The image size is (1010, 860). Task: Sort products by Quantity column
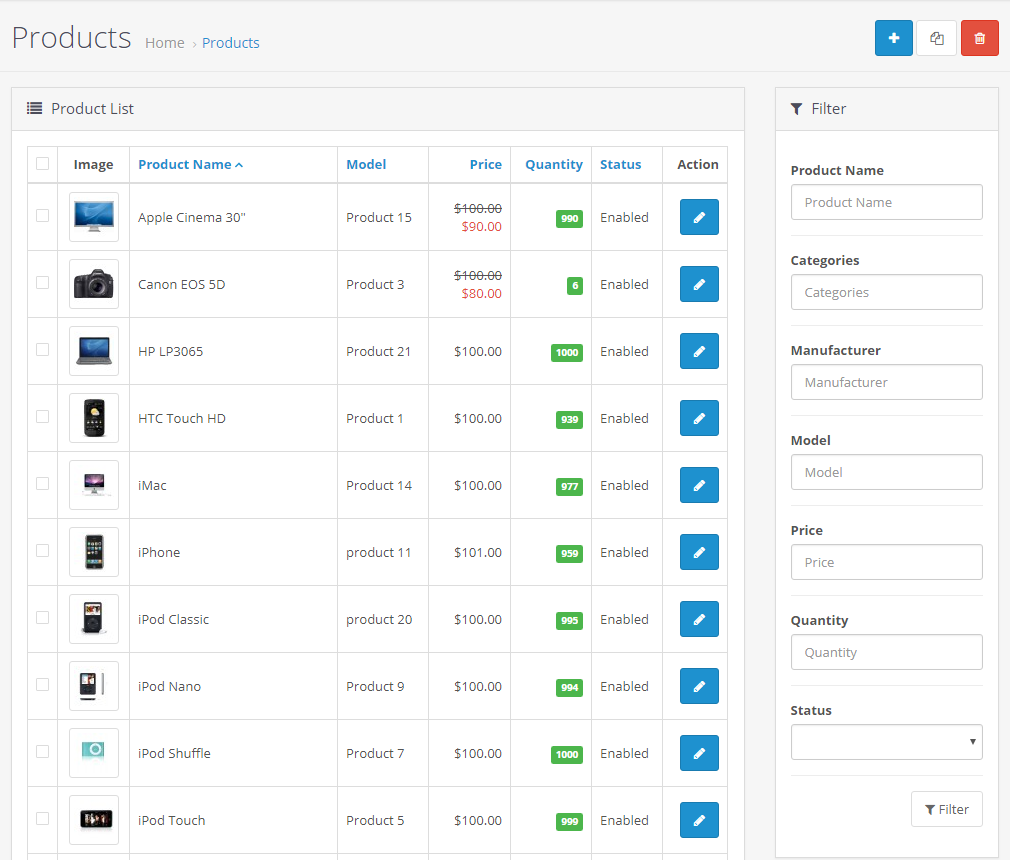click(554, 165)
